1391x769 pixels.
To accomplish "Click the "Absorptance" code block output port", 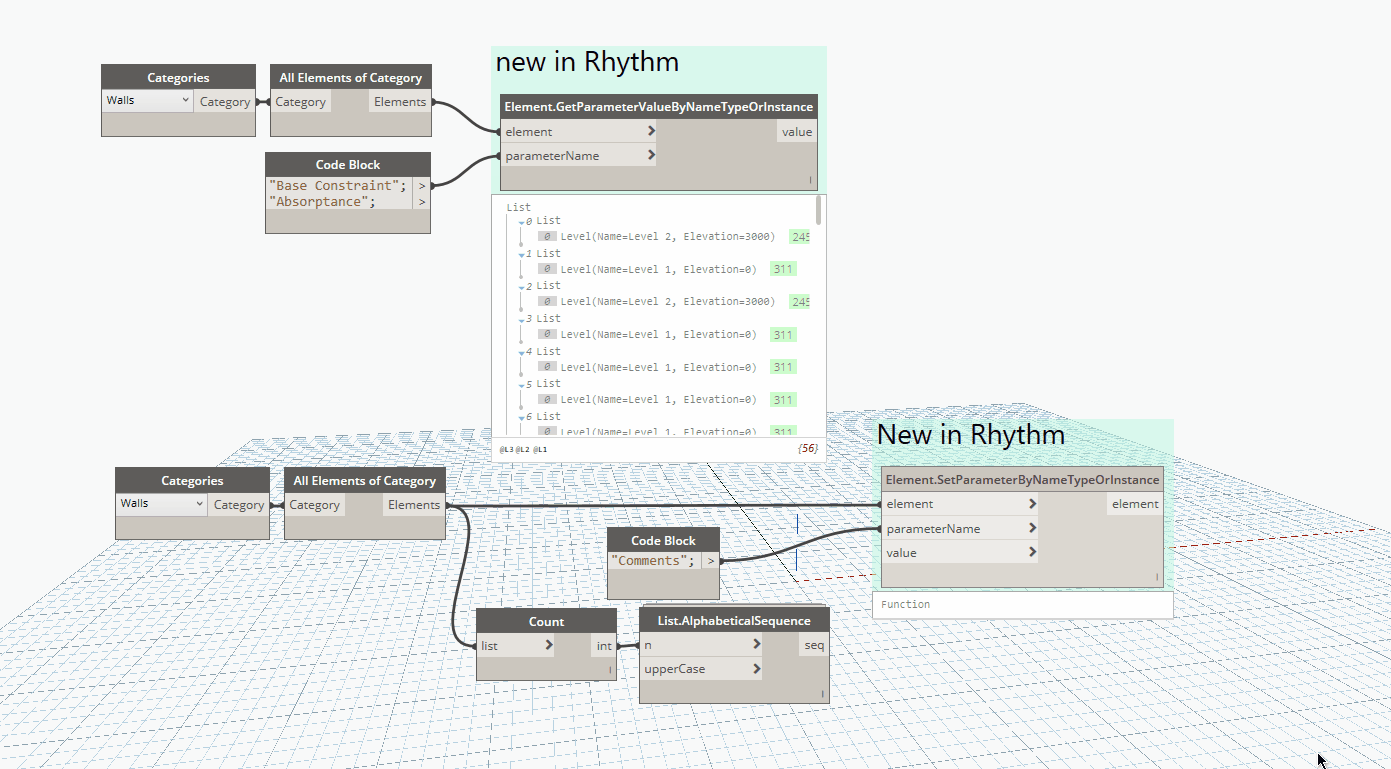I will click(421, 202).
